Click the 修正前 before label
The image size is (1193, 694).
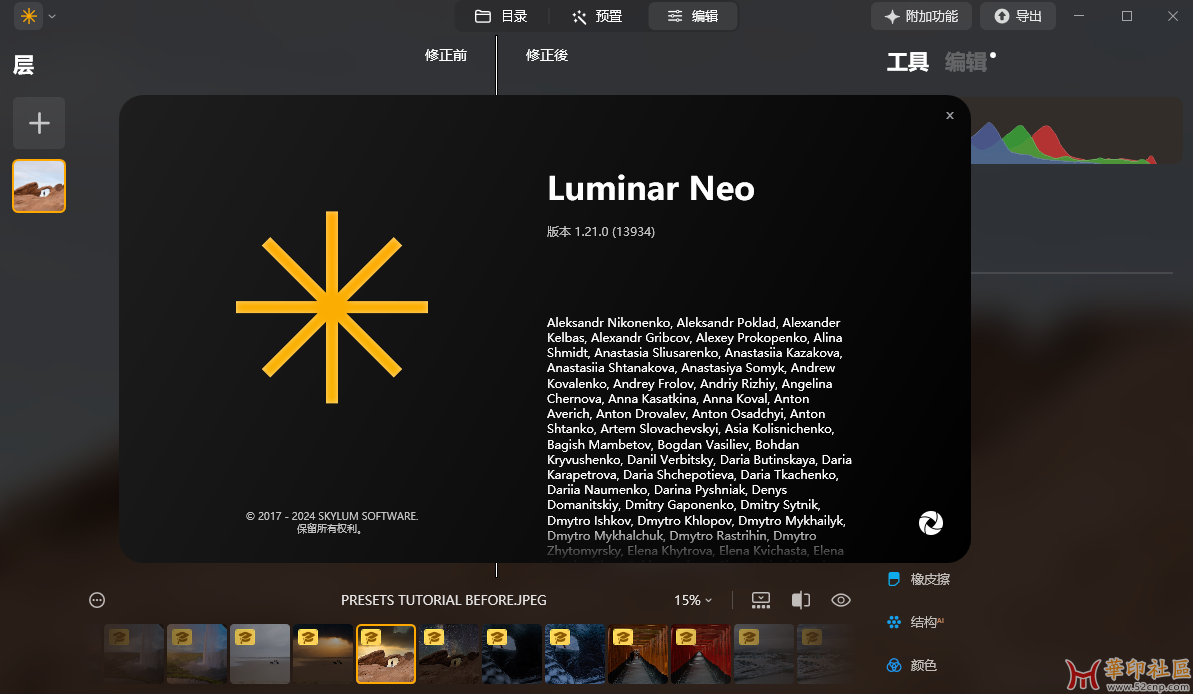click(446, 56)
